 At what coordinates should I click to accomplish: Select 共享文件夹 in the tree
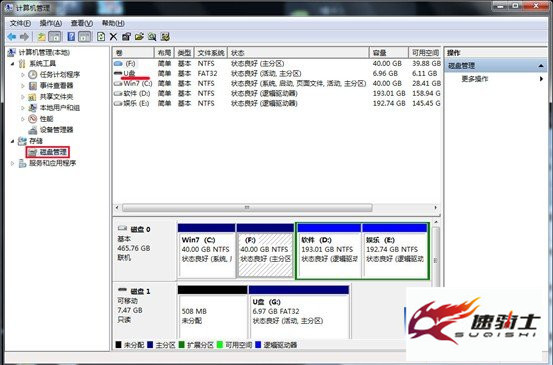click(56, 97)
